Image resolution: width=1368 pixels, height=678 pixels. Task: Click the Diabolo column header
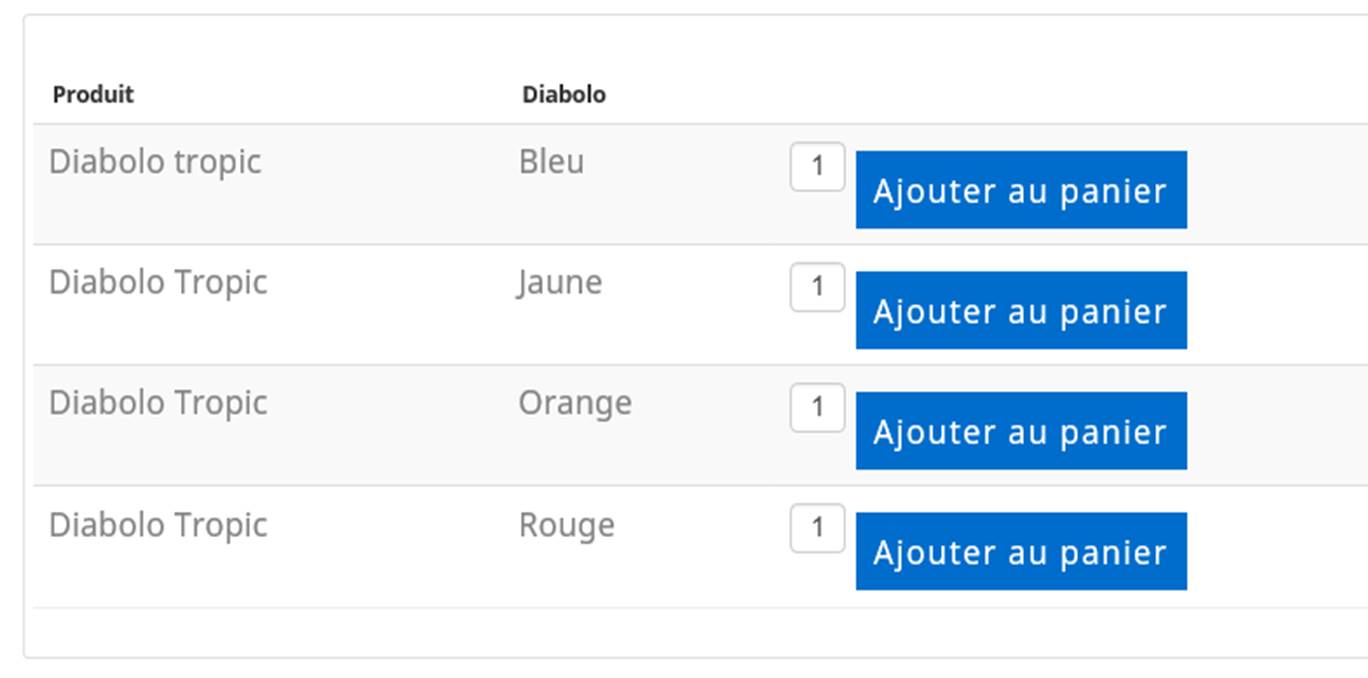pyautogui.click(x=564, y=95)
